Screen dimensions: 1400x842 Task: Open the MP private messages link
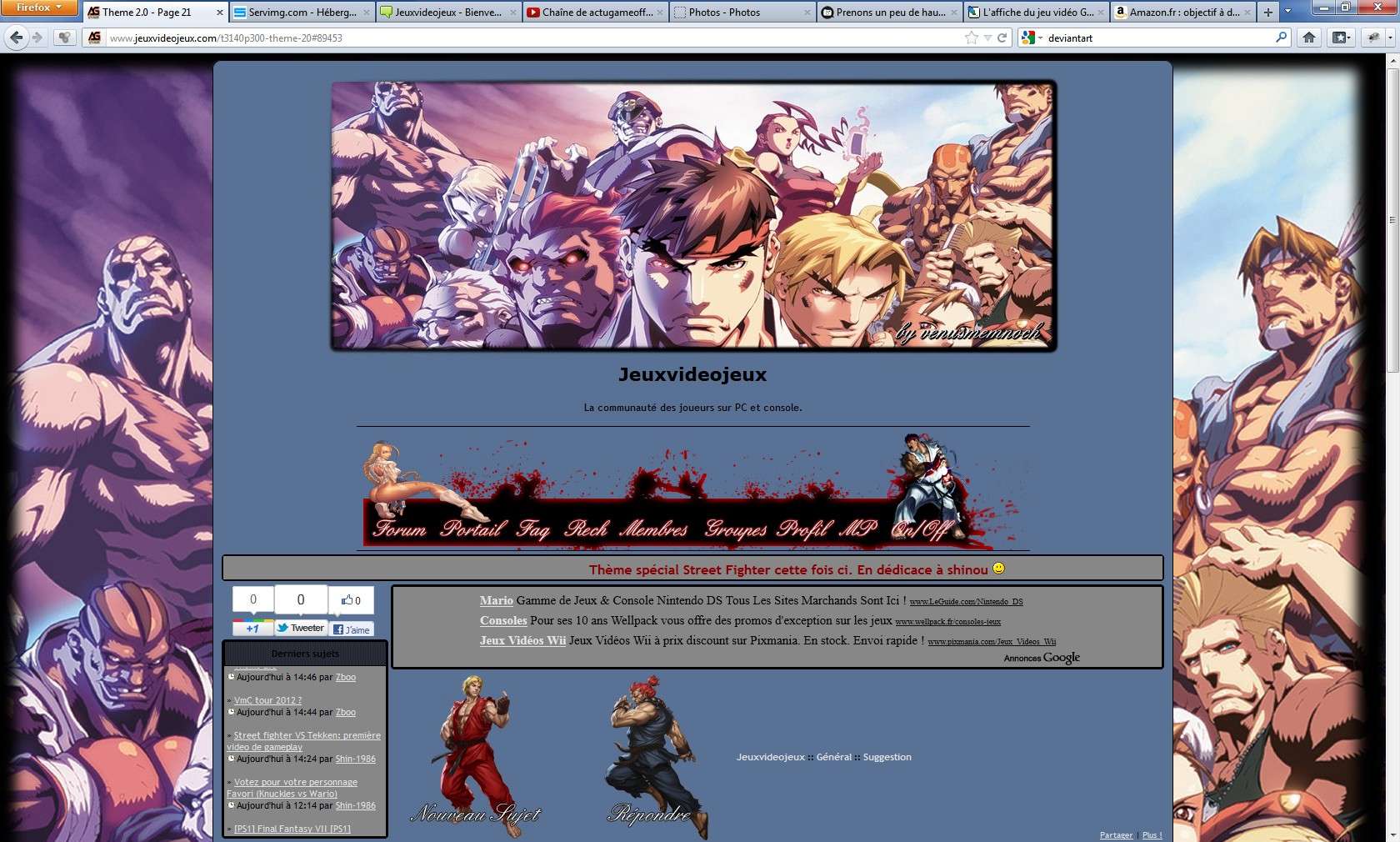tap(857, 529)
